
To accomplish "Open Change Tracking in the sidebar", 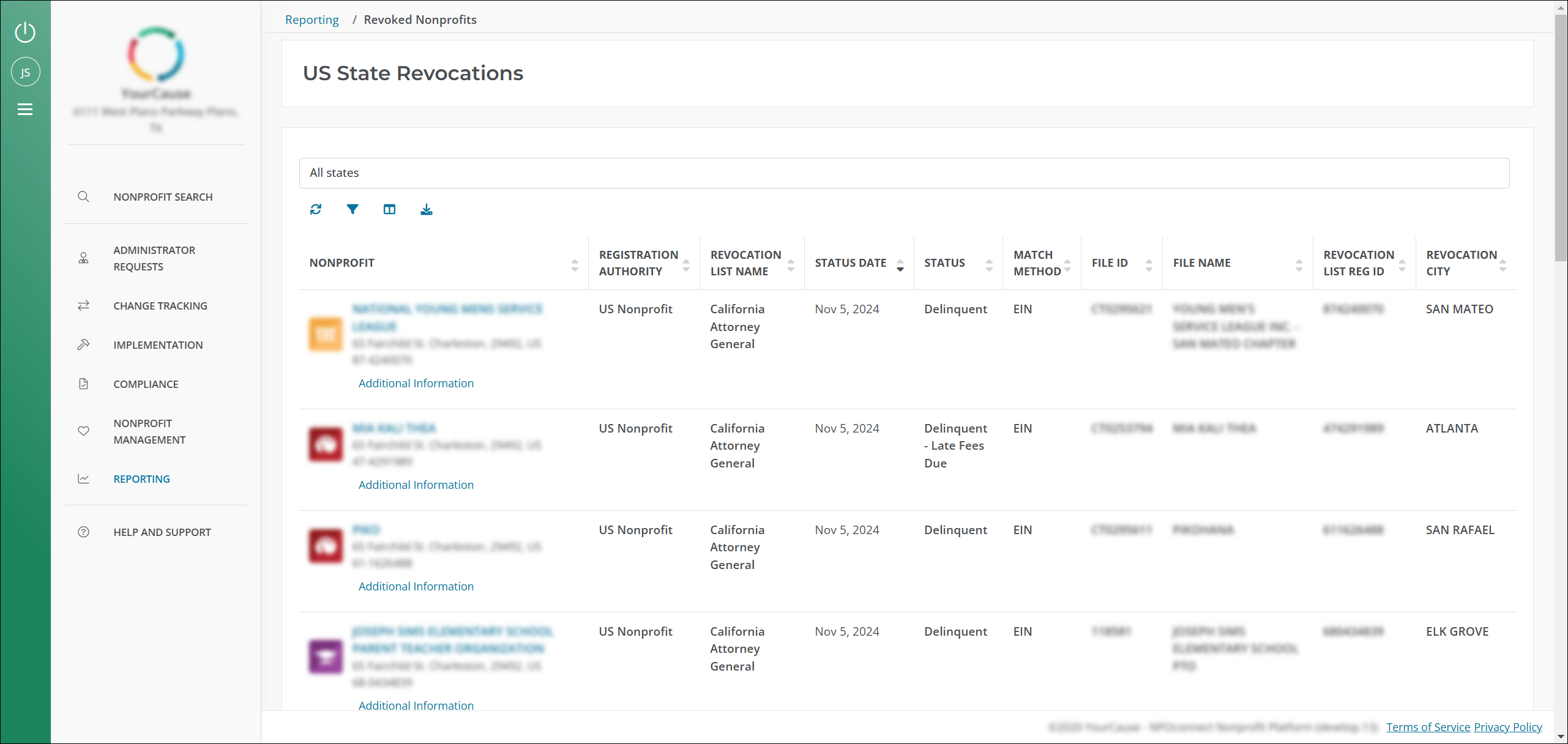I will tap(160, 306).
